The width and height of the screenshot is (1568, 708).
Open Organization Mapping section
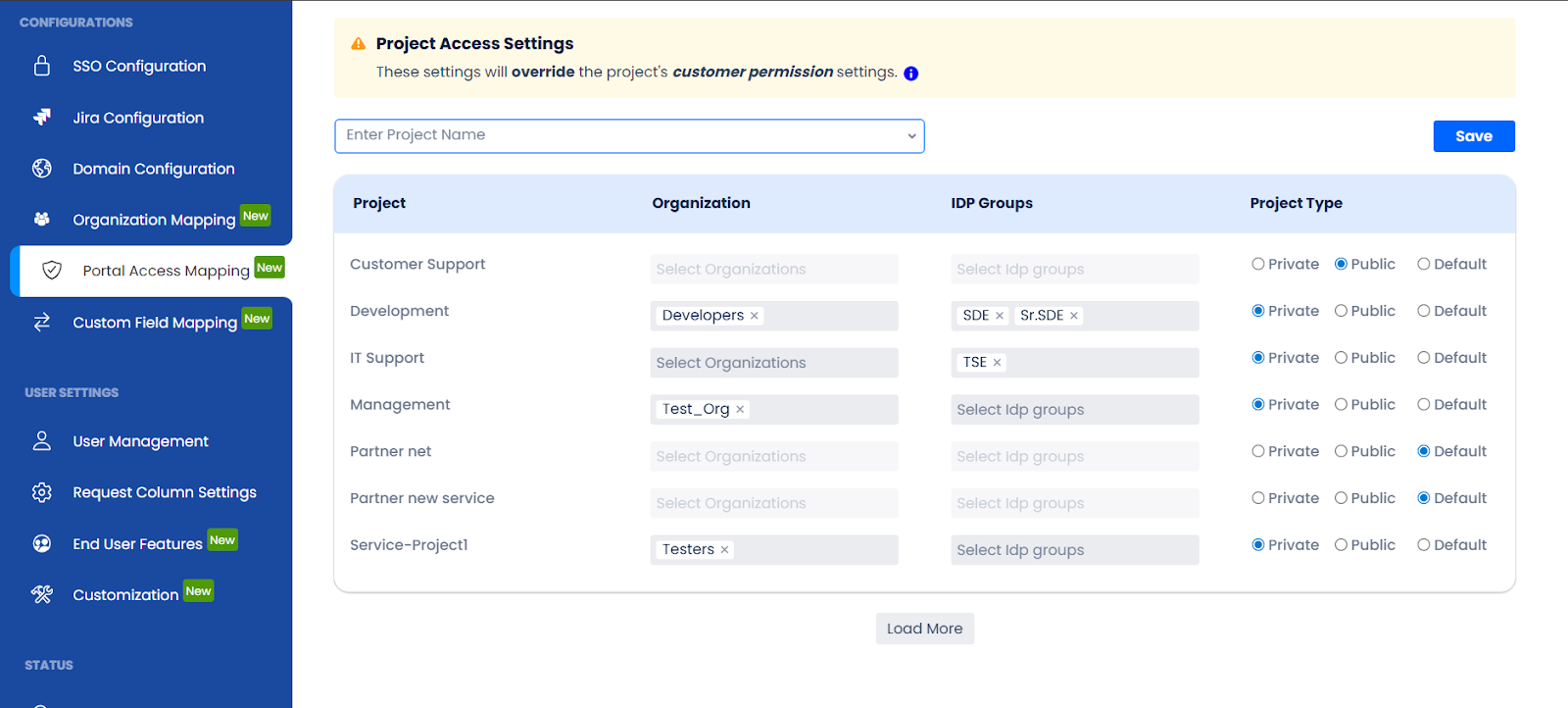point(154,220)
